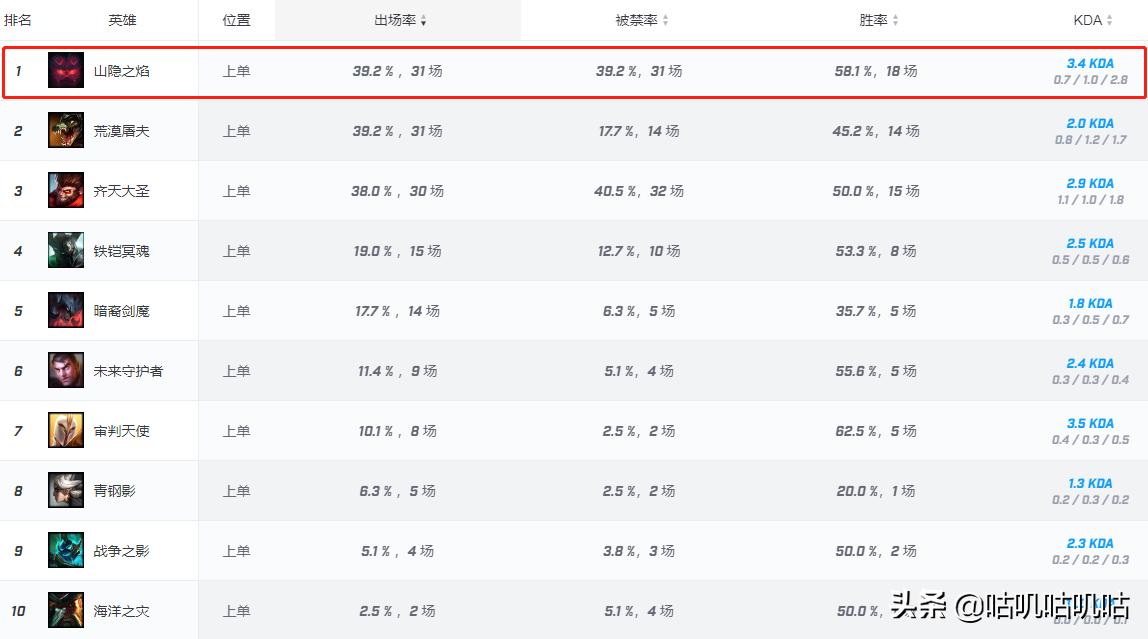The width and height of the screenshot is (1148, 639).
Task: Click the 海洋之灾 champion thumbnail
Action: point(66,611)
